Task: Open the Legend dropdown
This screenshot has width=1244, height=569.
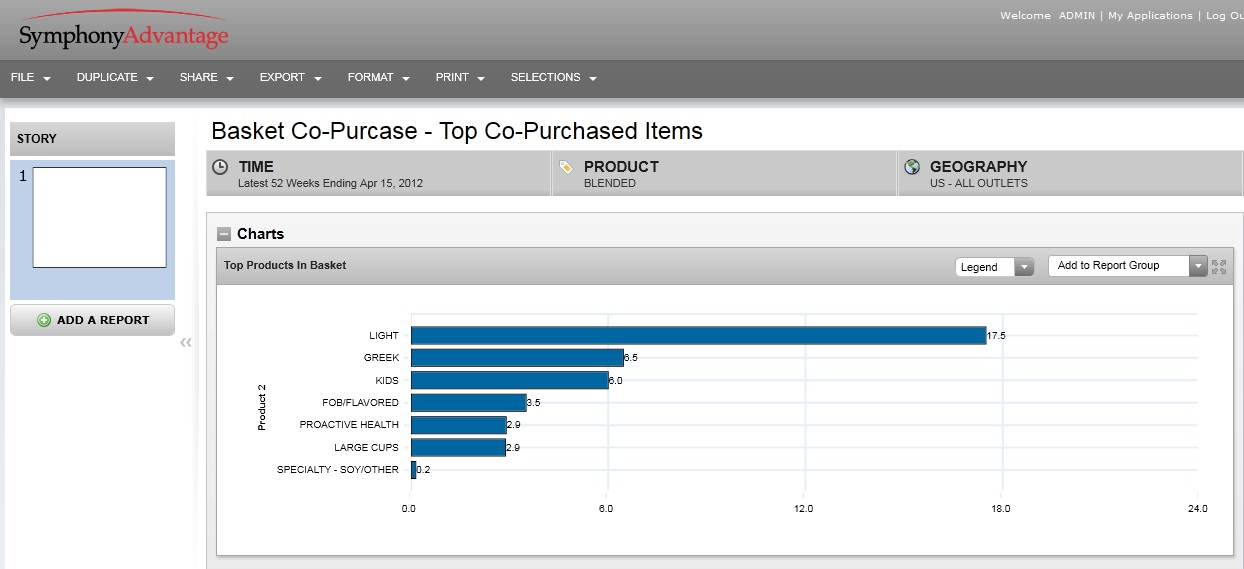Action: click(994, 267)
